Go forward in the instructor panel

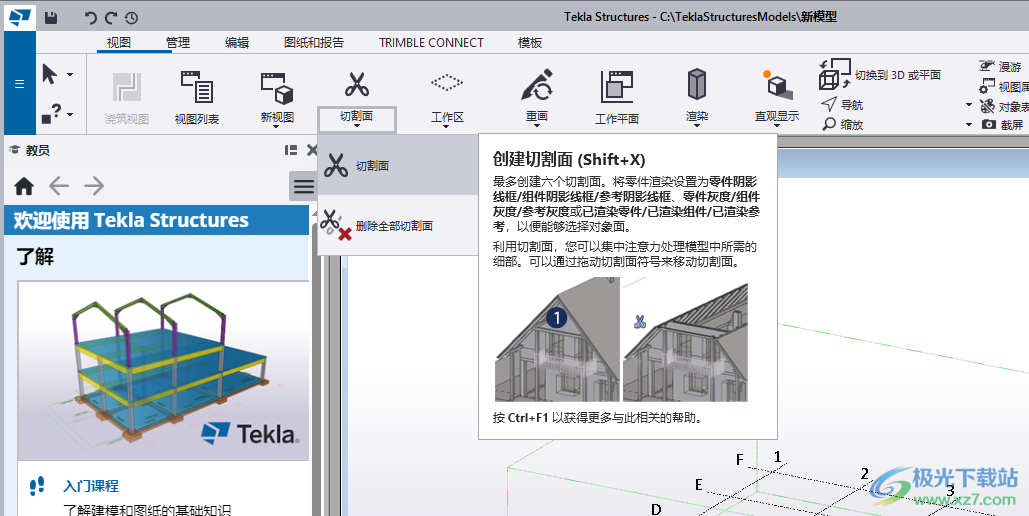click(x=94, y=186)
